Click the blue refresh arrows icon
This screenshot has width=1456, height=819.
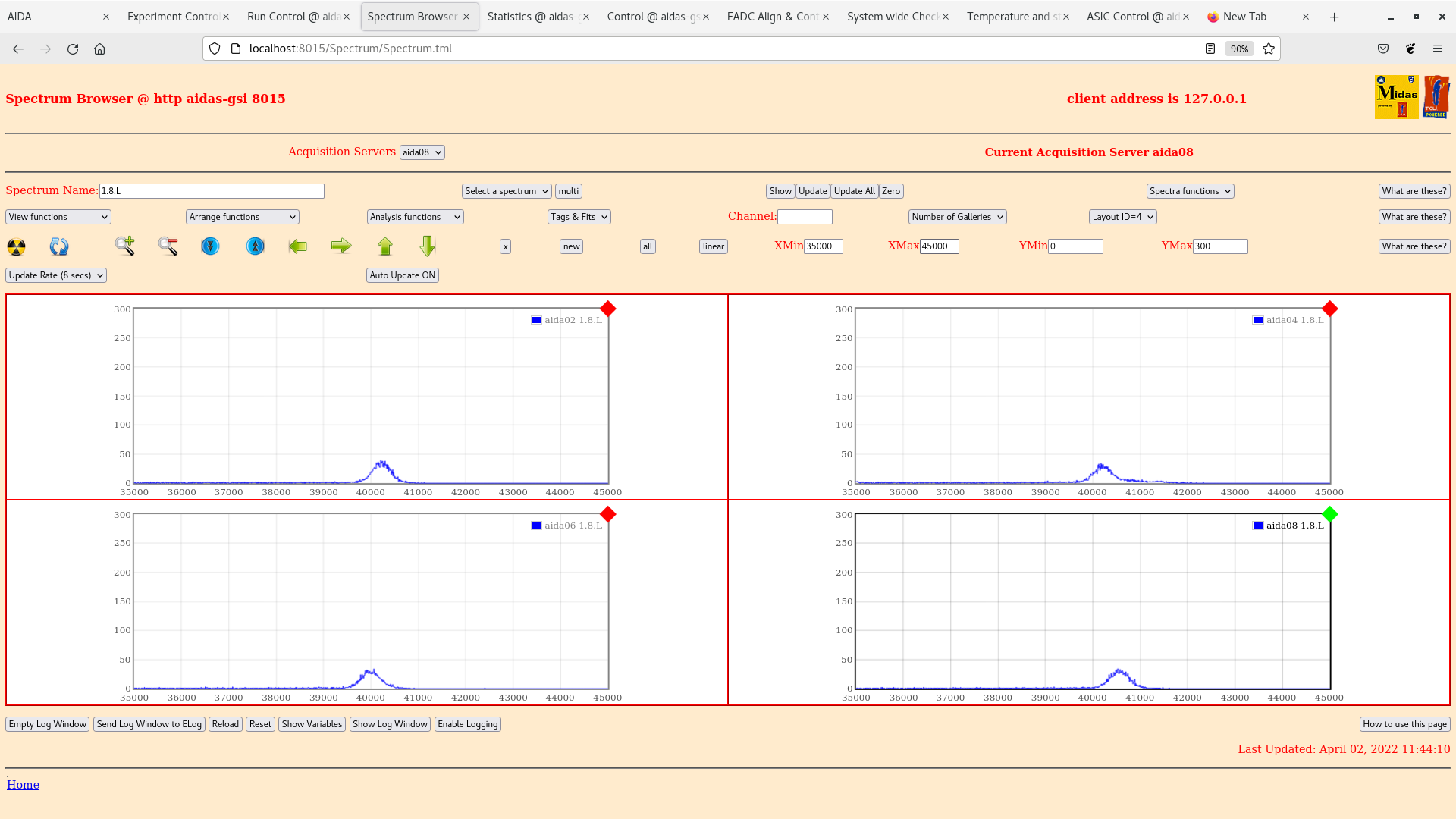[59, 246]
